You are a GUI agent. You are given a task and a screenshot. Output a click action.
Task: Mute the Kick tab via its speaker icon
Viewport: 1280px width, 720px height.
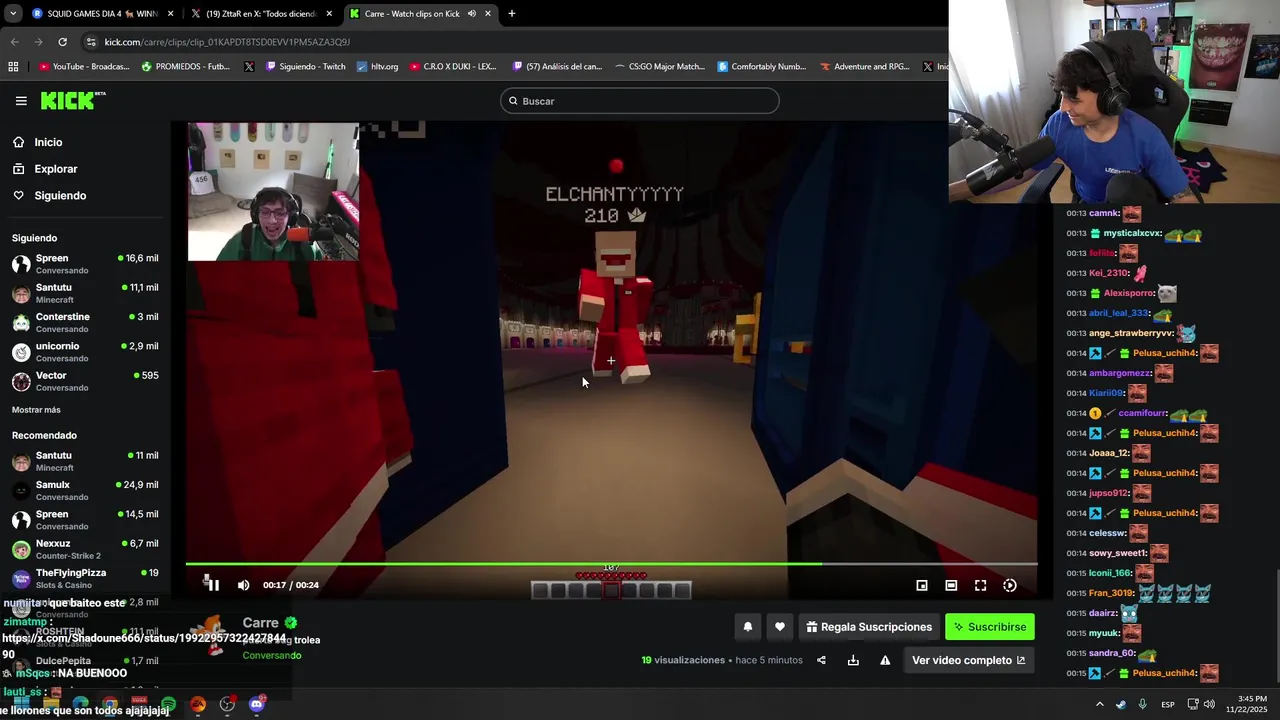pos(471,14)
